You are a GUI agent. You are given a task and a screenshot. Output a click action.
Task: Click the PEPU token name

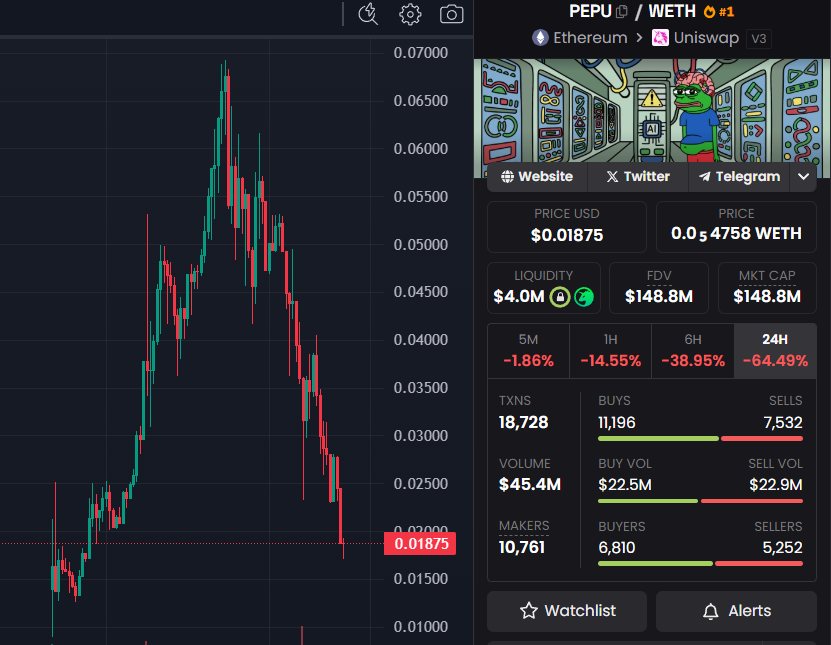[x=590, y=11]
